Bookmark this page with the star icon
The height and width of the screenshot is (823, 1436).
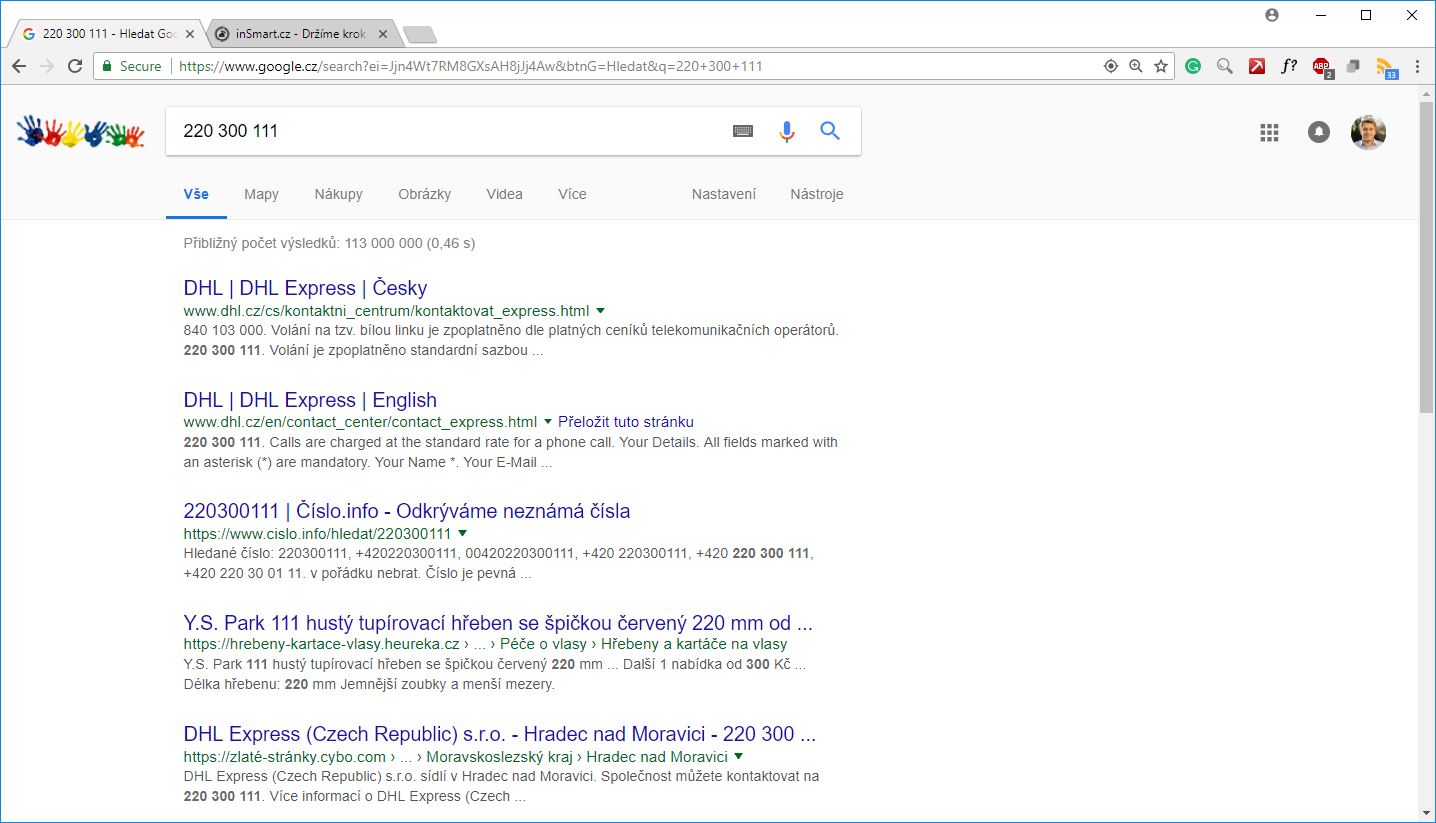(x=1161, y=66)
